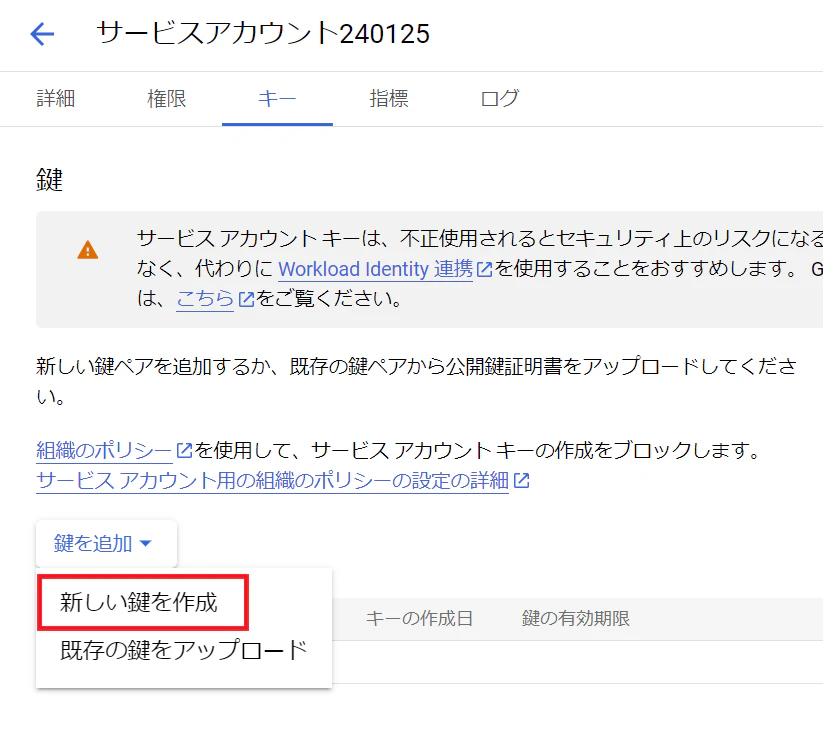Switch to the ログ tab
This screenshot has width=823, height=731.
(x=499, y=98)
